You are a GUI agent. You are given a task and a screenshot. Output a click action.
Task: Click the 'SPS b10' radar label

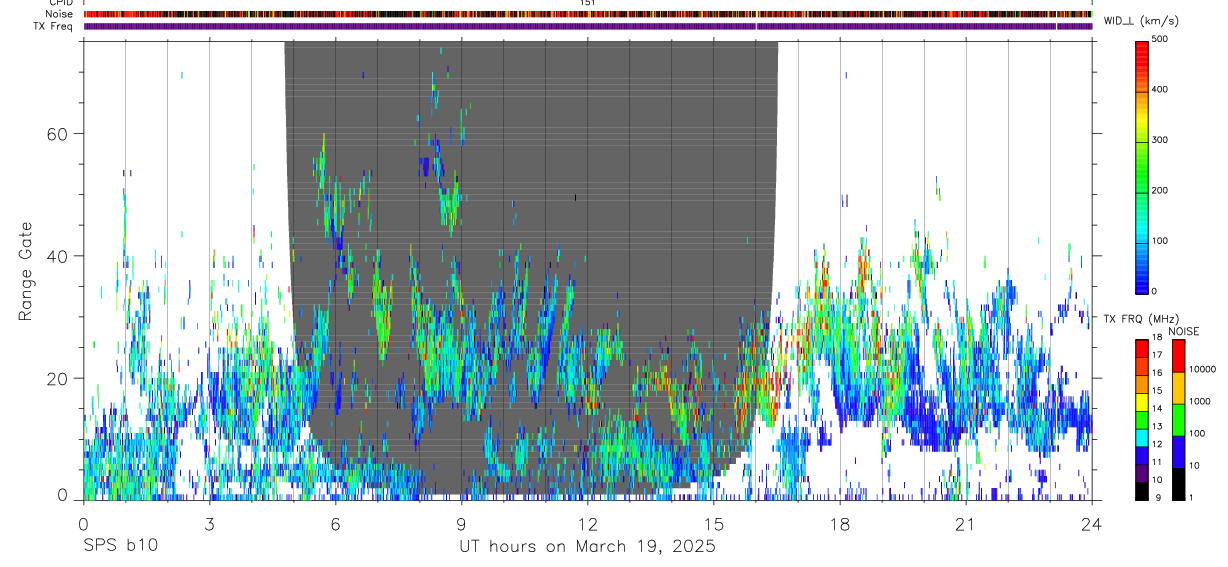point(121,547)
